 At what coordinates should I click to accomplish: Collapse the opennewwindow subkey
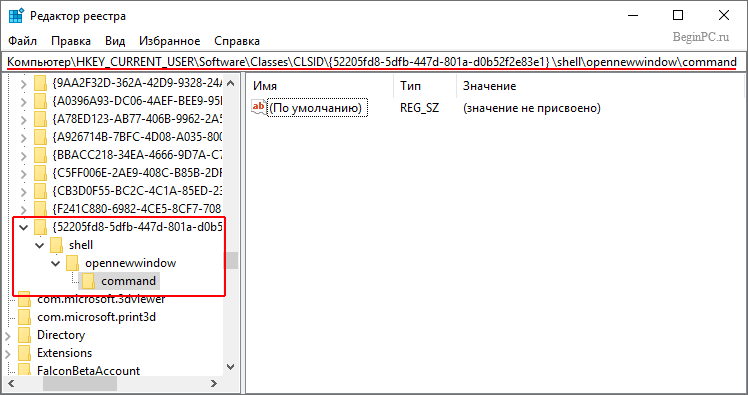tap(56, 263)
